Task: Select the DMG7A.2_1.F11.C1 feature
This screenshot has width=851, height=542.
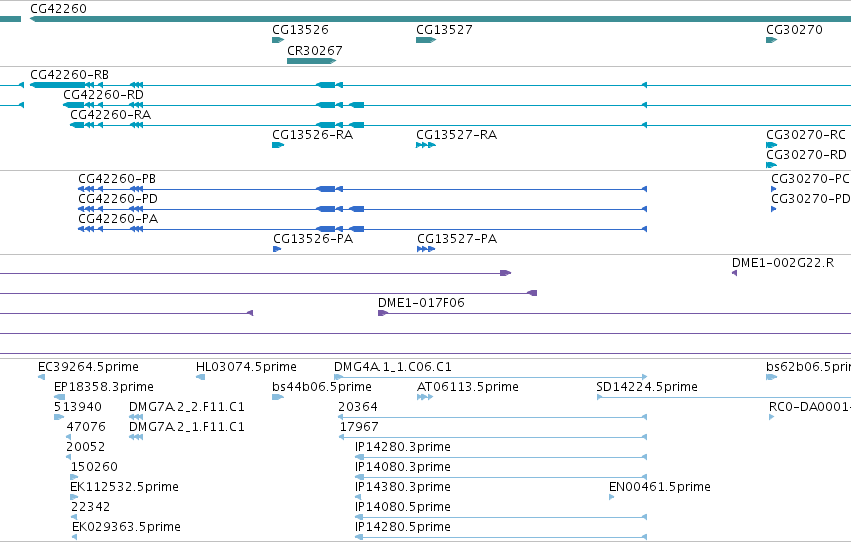Action: coord(136,437)
